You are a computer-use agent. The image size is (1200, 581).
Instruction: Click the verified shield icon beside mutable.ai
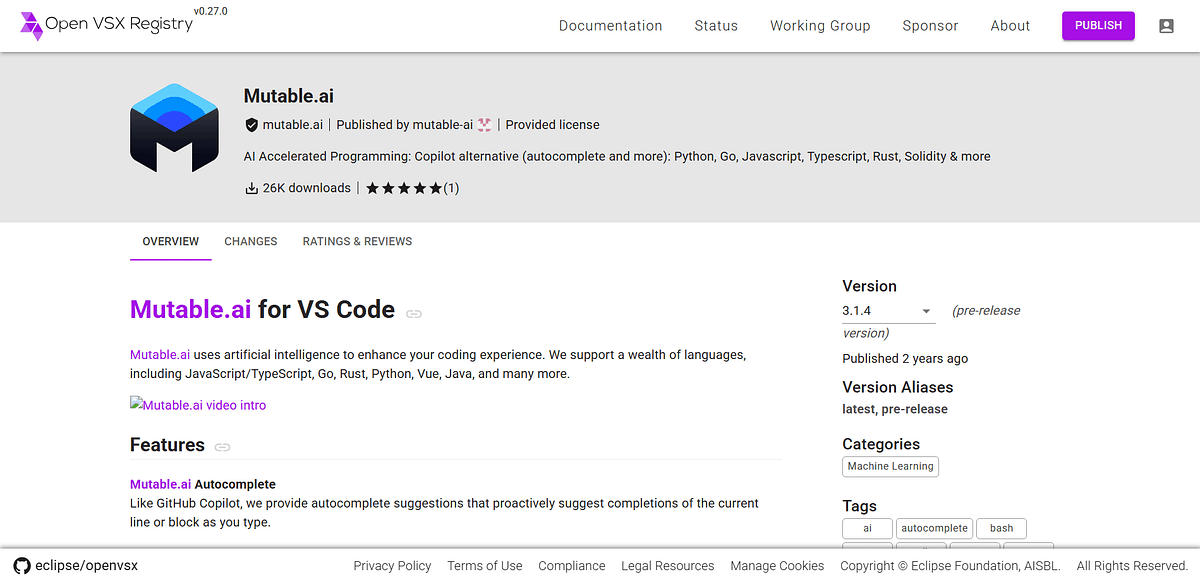point(252,125)
